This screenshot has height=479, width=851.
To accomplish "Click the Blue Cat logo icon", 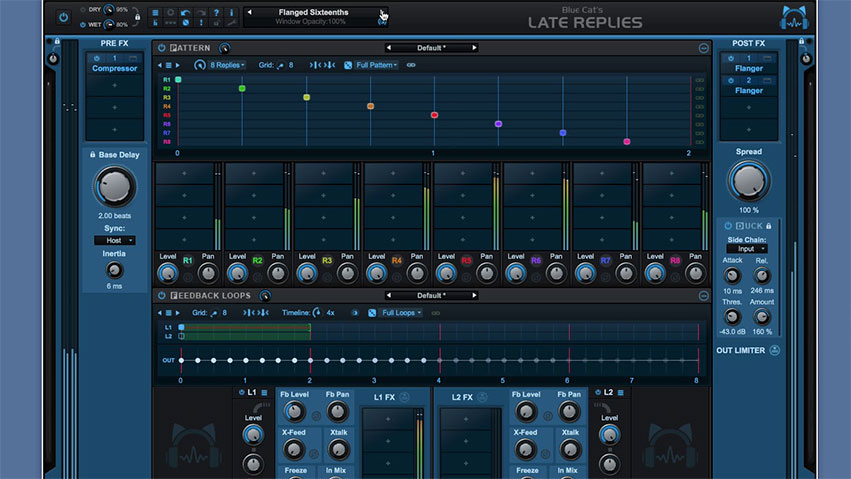I will 794,17.
